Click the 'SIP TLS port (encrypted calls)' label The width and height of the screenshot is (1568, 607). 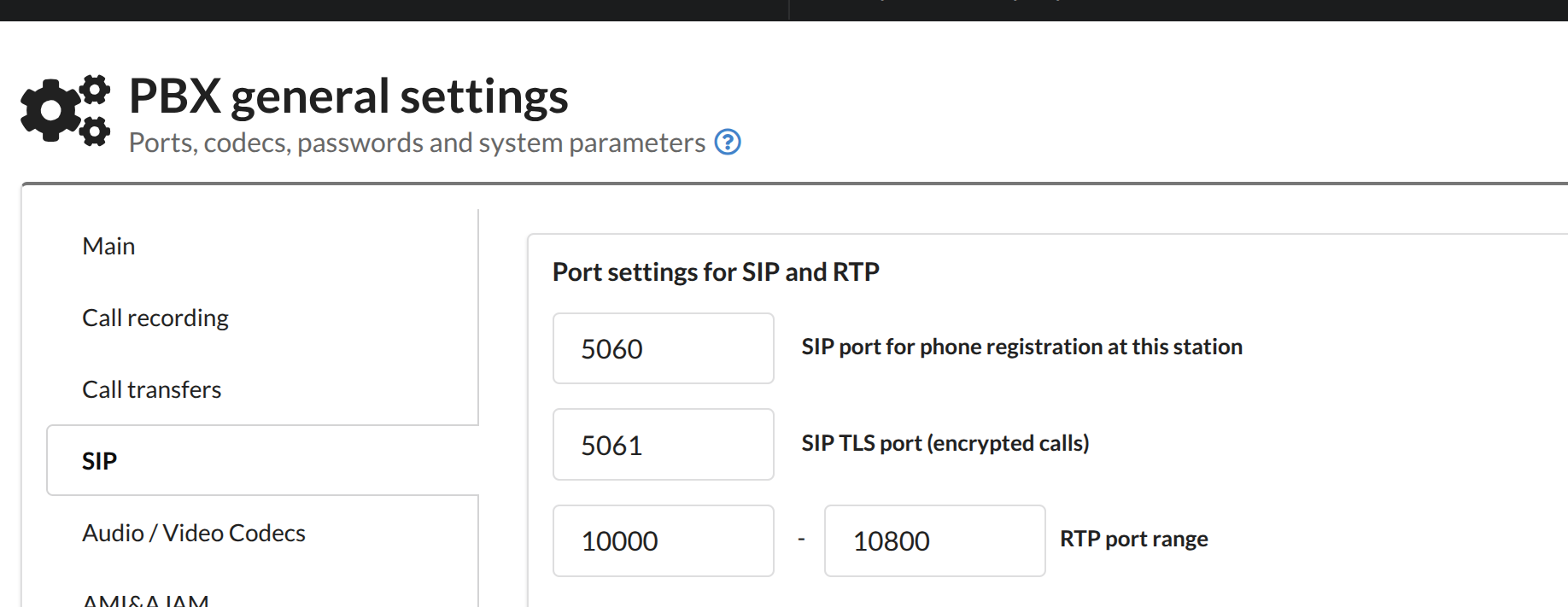945,443
